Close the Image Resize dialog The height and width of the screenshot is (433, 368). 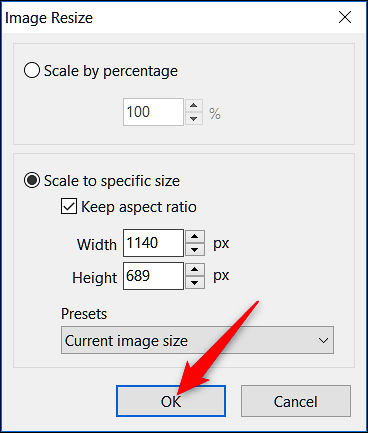[x=345, y=17]
